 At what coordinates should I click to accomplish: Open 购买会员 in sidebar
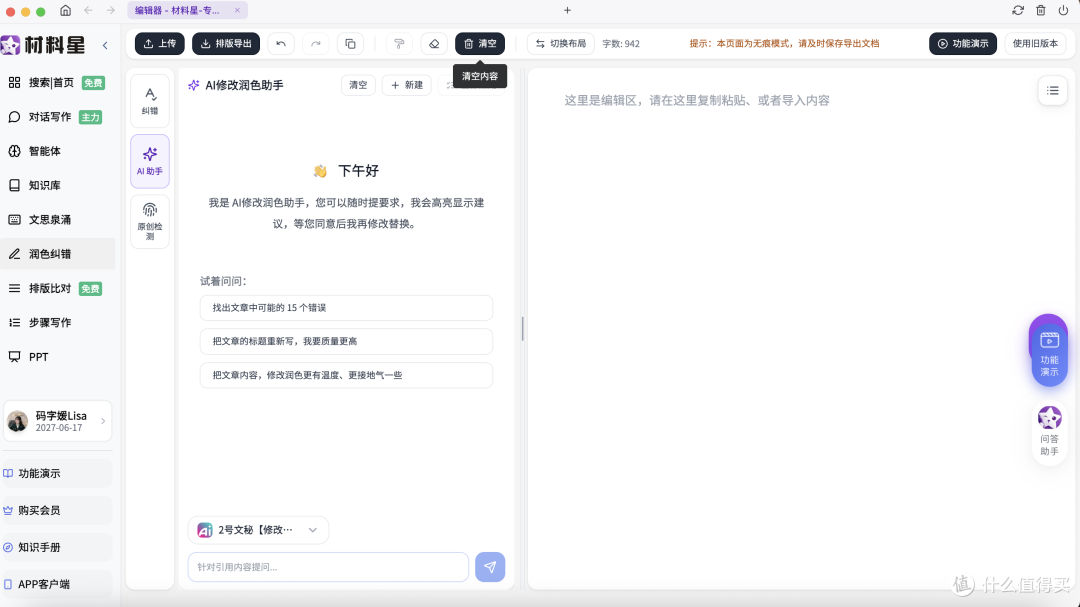57,511
